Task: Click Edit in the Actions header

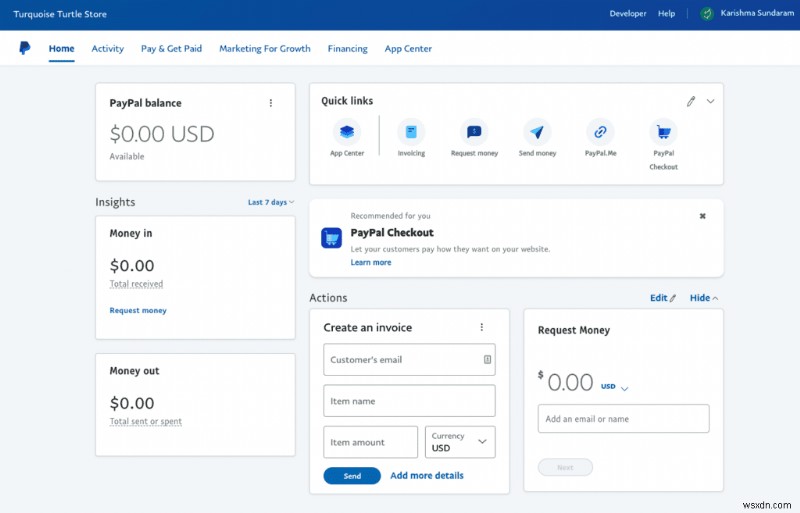Action: point(663,298)
